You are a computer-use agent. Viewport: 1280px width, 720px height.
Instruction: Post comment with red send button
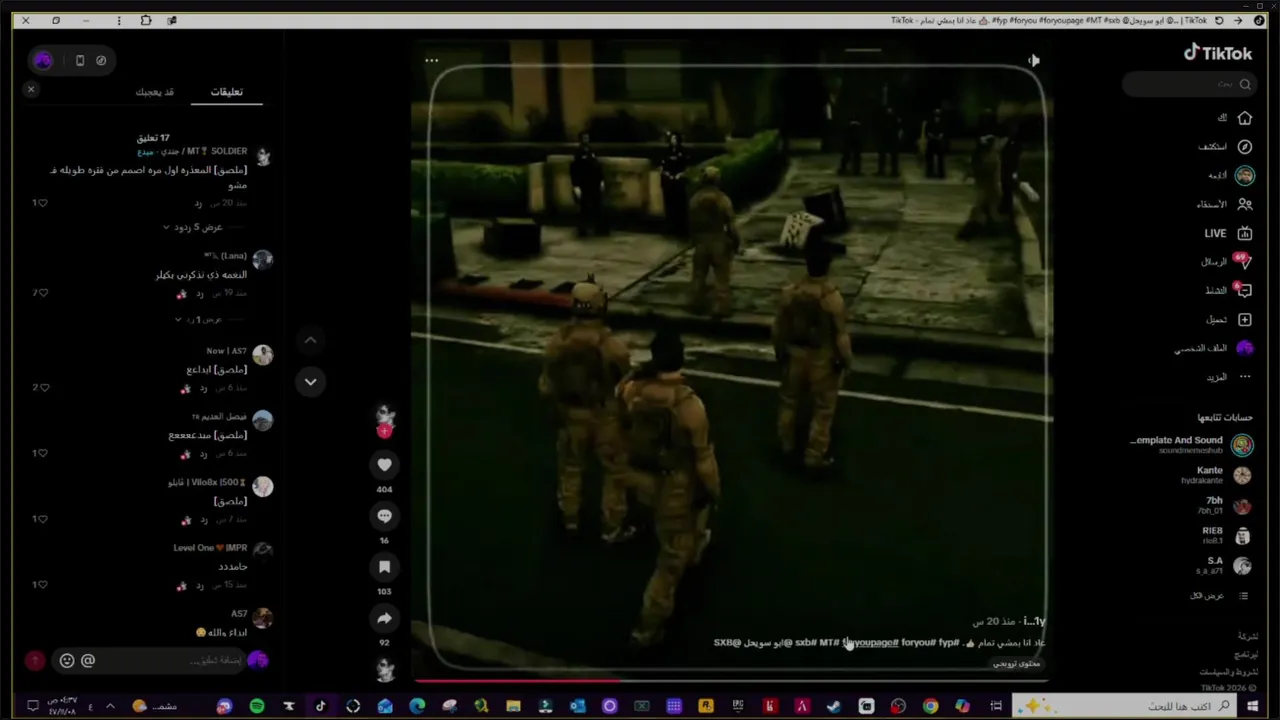(x=35, y=660)
